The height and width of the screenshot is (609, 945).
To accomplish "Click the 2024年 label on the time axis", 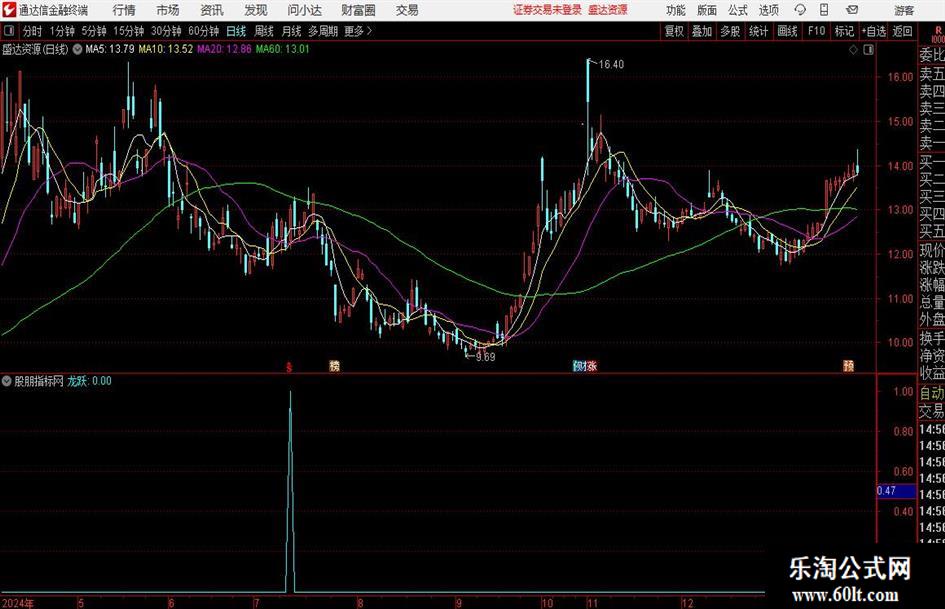I will [x=17, y=603].
